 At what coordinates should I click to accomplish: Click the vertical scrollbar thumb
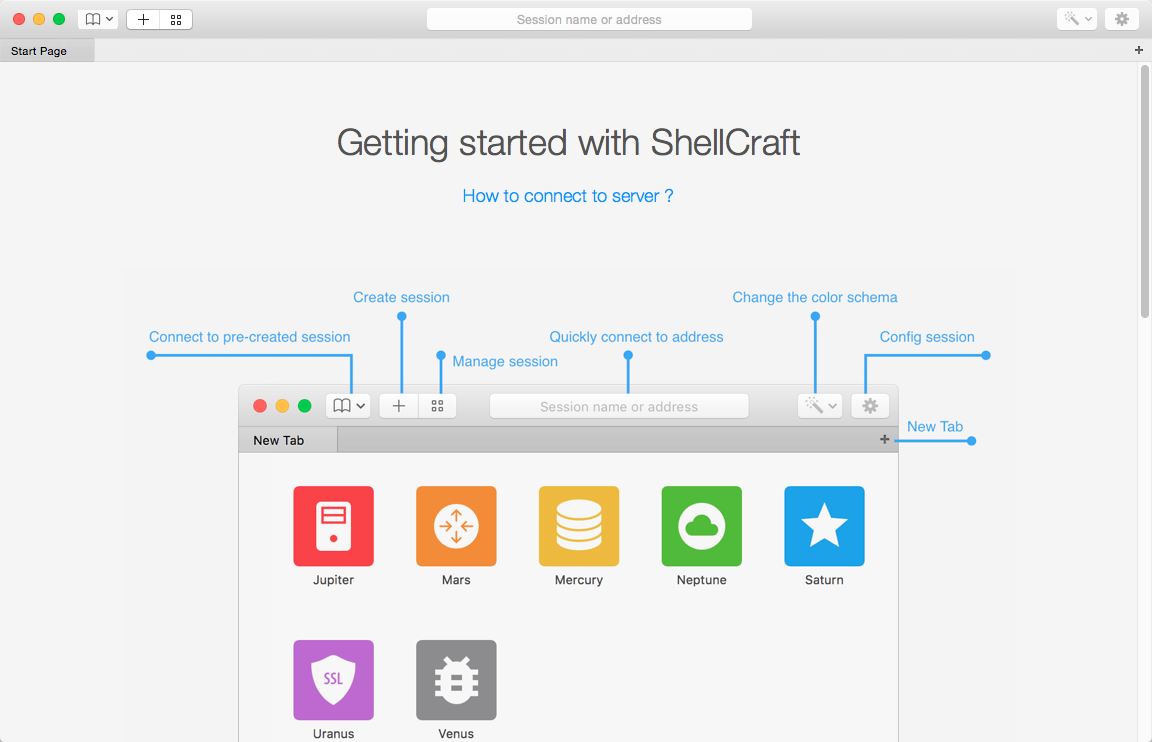pyautogui.click(x=1145, y=192)
